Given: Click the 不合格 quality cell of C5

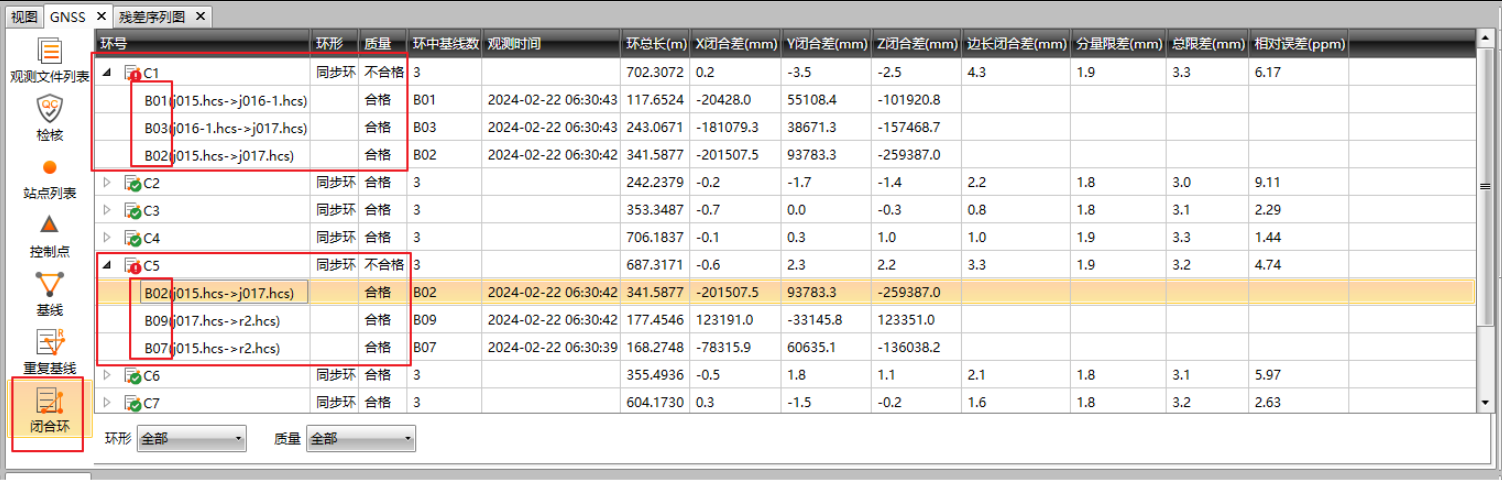Looking at the screenshot, I should click(x=384, y=265).
